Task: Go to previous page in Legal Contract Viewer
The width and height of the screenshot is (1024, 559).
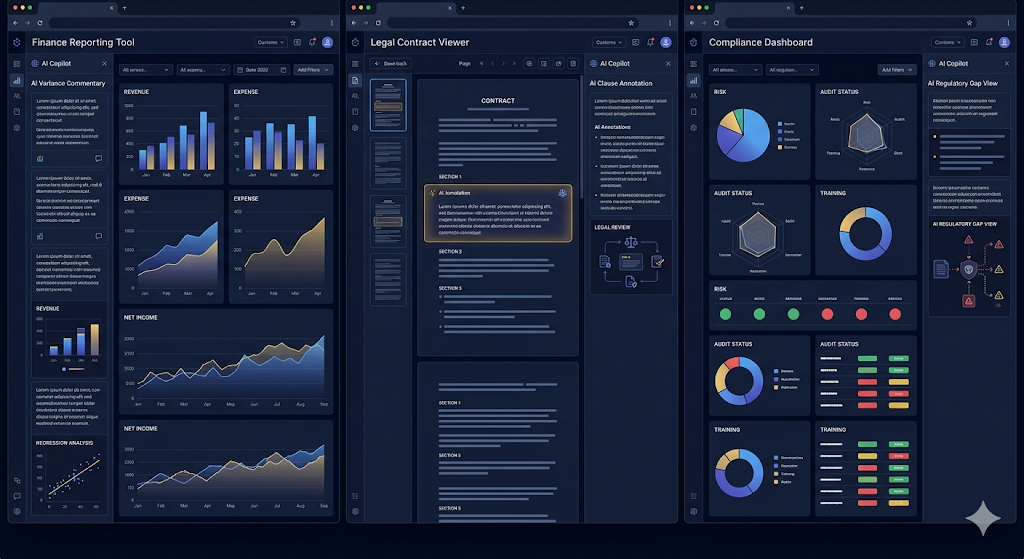Action: tap(492, 64)
